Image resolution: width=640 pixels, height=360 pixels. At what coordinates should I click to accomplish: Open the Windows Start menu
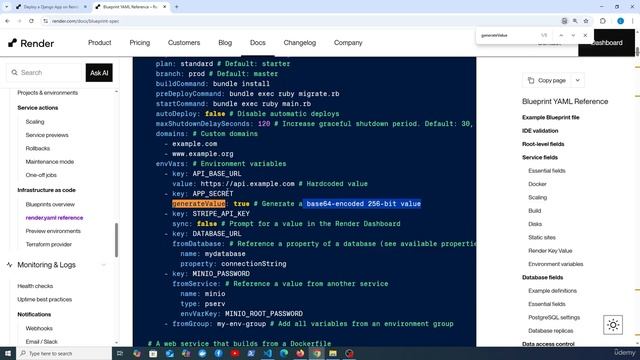pyautogui.click(x=8, y=353)
